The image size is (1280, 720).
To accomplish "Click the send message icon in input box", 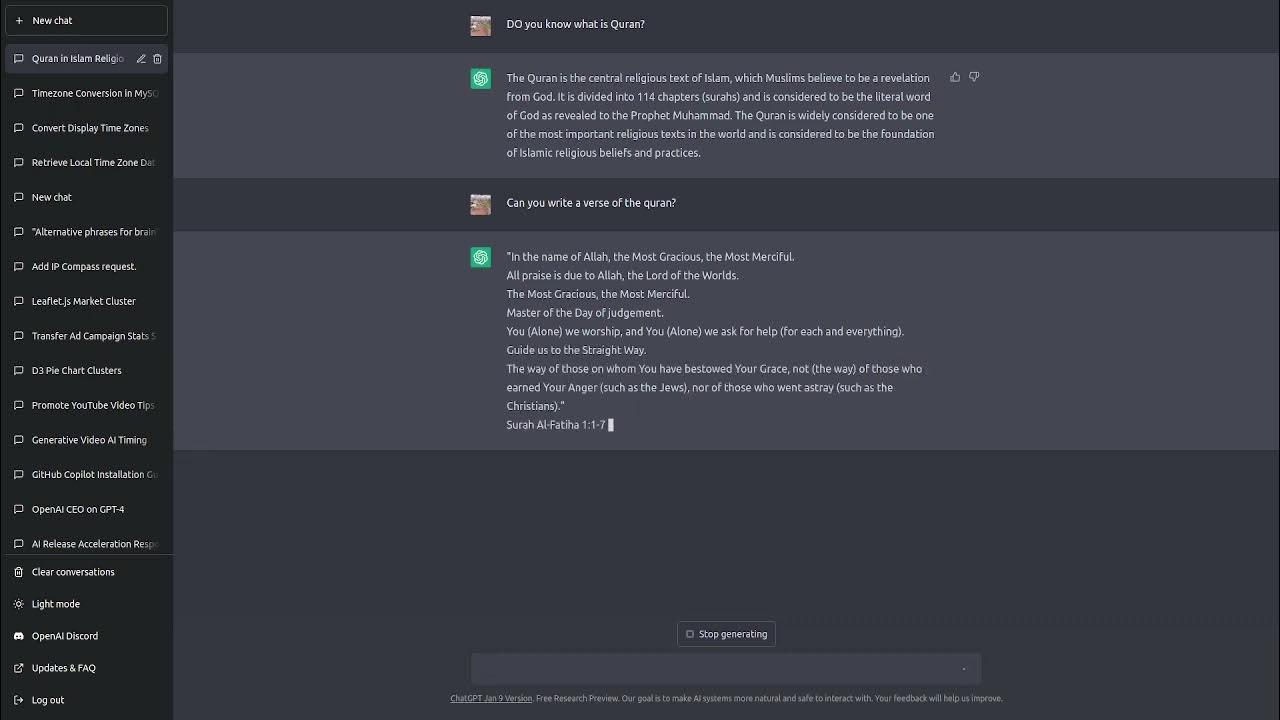I will click(x=963, y=668).
